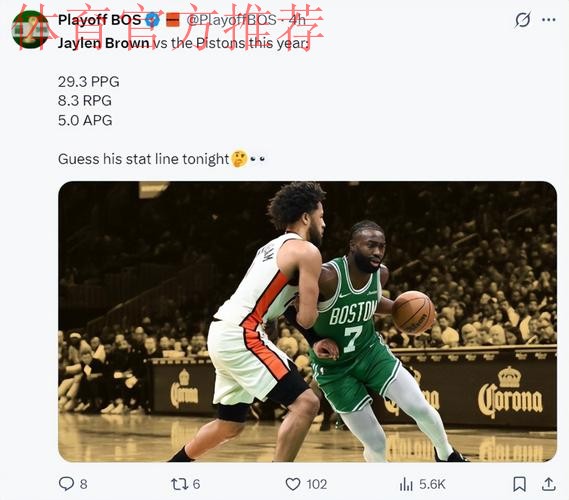
Task: Open the three-dot more options menu
Action: click(548, 20)
